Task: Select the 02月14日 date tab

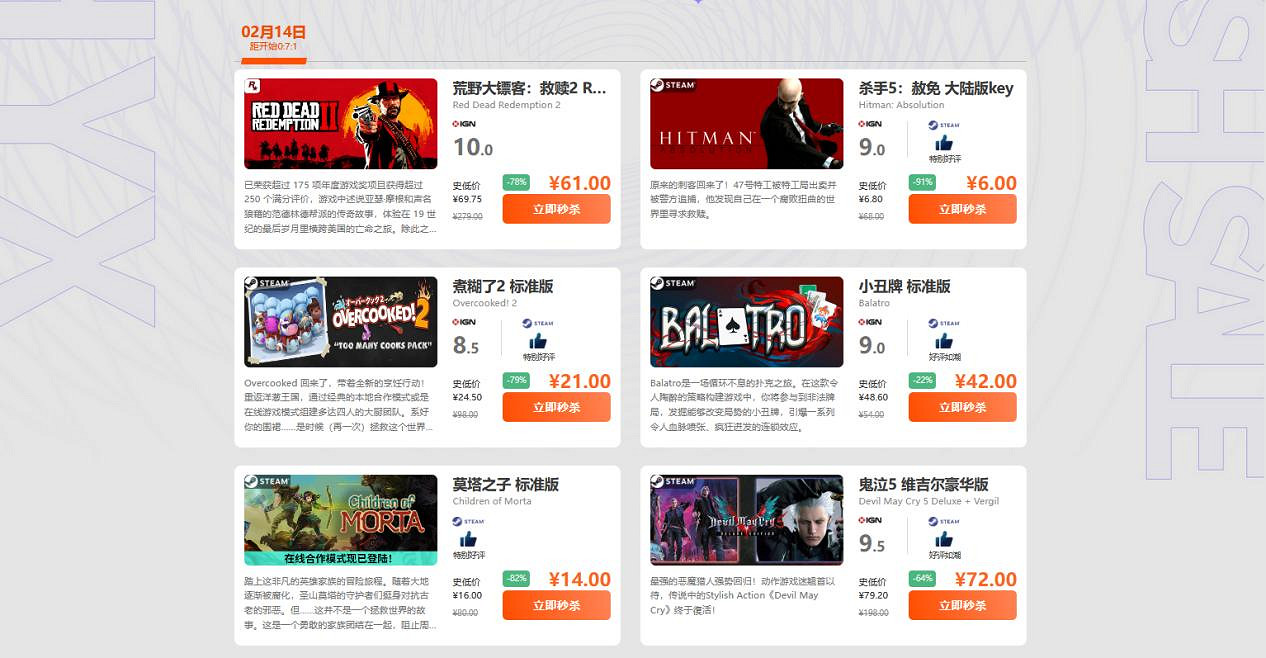Action: pyautogui.click(x=273, y=38)
